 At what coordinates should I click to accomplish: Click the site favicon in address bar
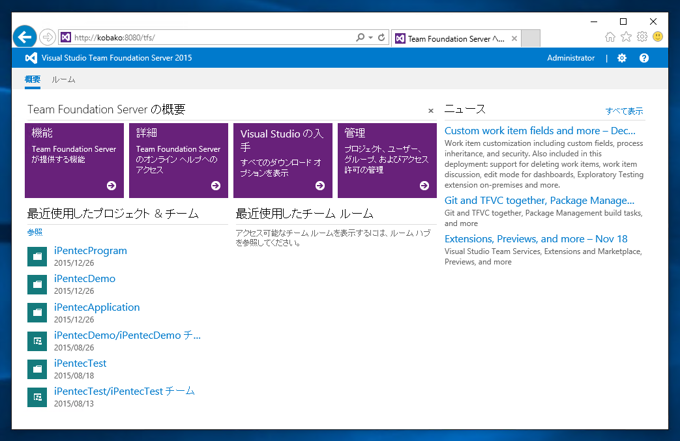coord(65,37)
